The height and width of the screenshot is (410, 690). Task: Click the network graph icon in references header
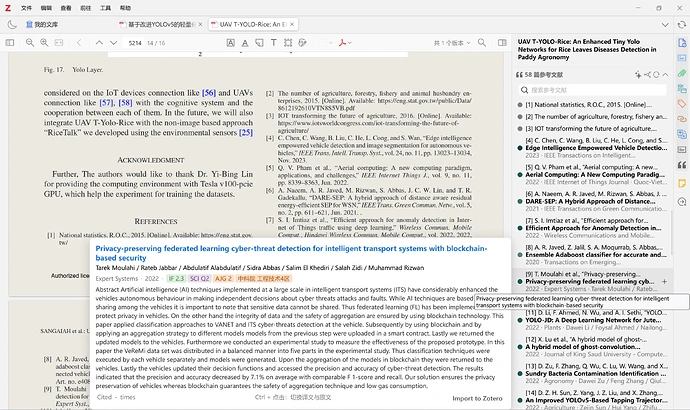tap(647, 75)
